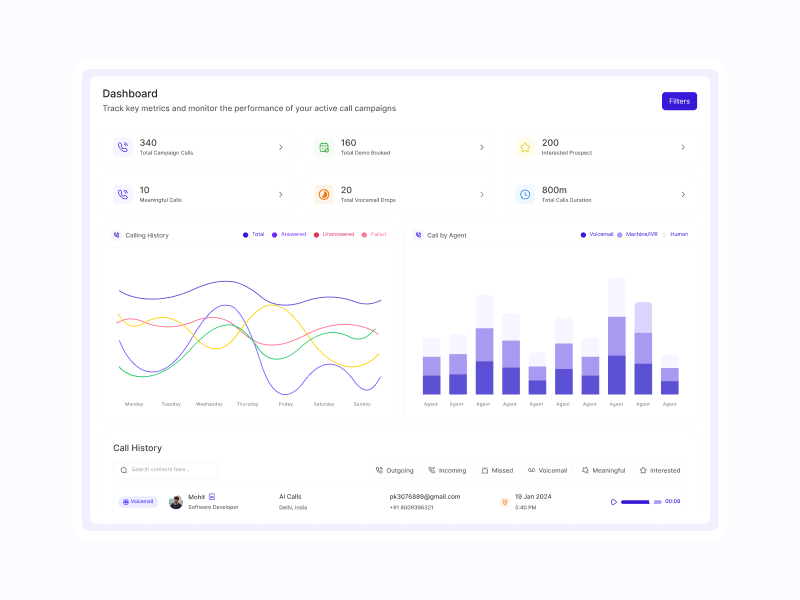Toggle the Machine/IVR series in Call by Agent
The image size is (800, 600).
tap(636, 234)
